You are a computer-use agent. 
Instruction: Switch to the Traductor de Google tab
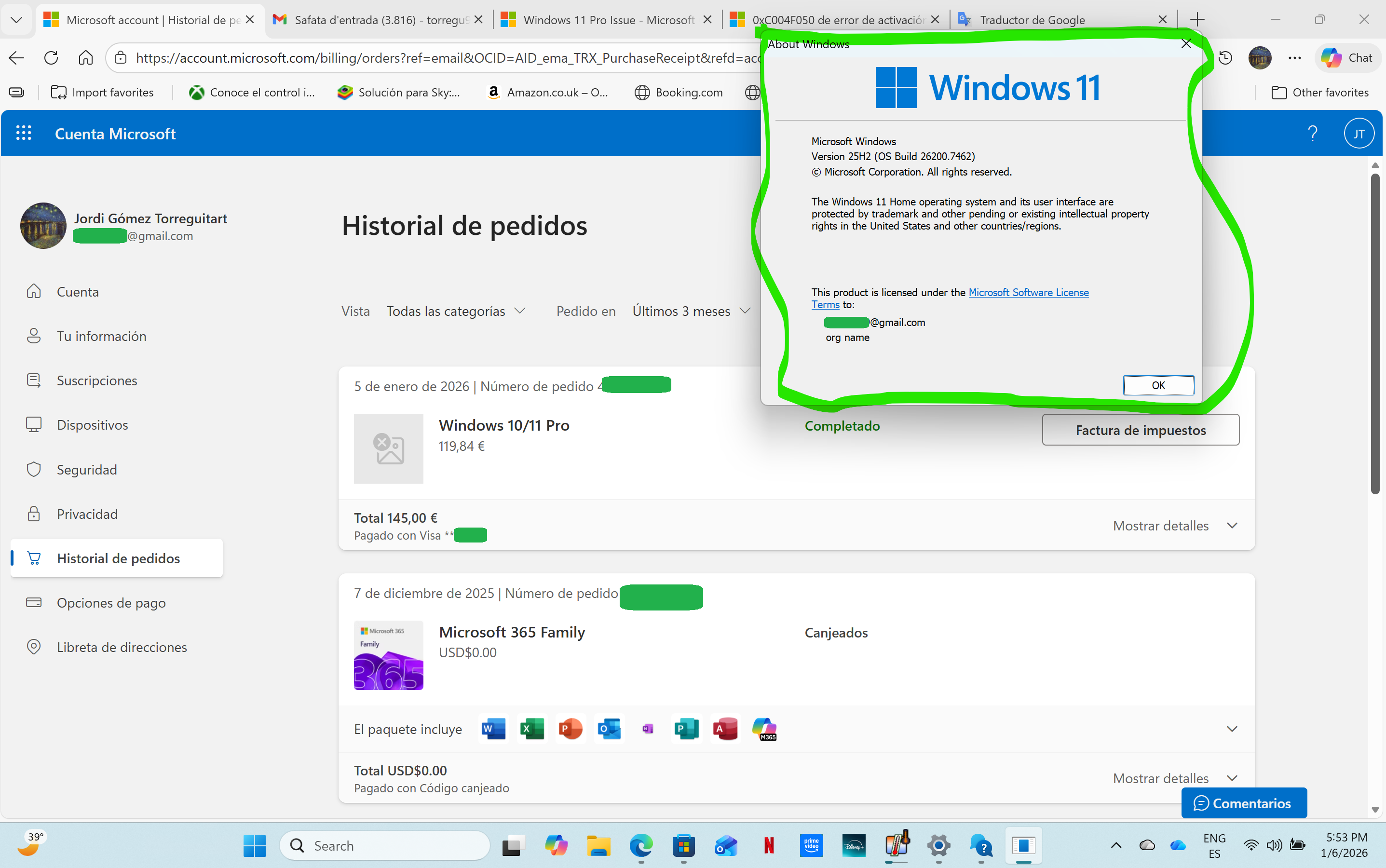tap(1063, 20)
